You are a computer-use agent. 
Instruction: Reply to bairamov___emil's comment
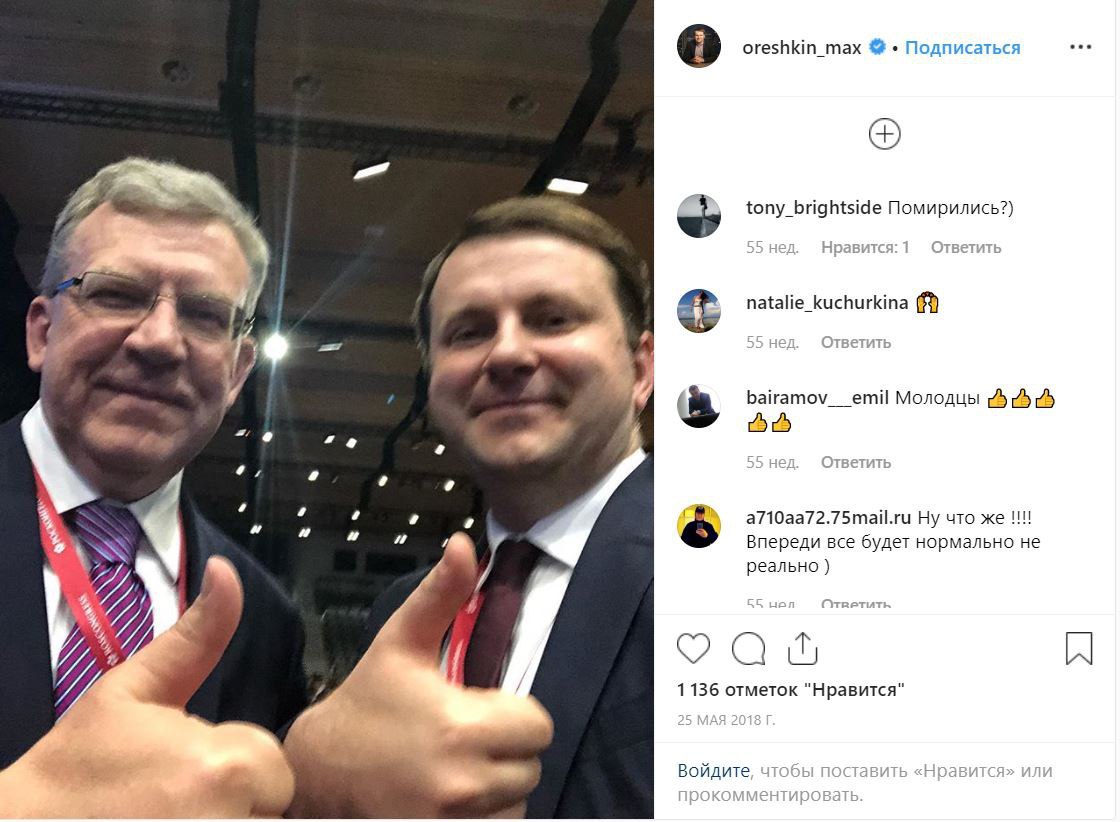856,462
